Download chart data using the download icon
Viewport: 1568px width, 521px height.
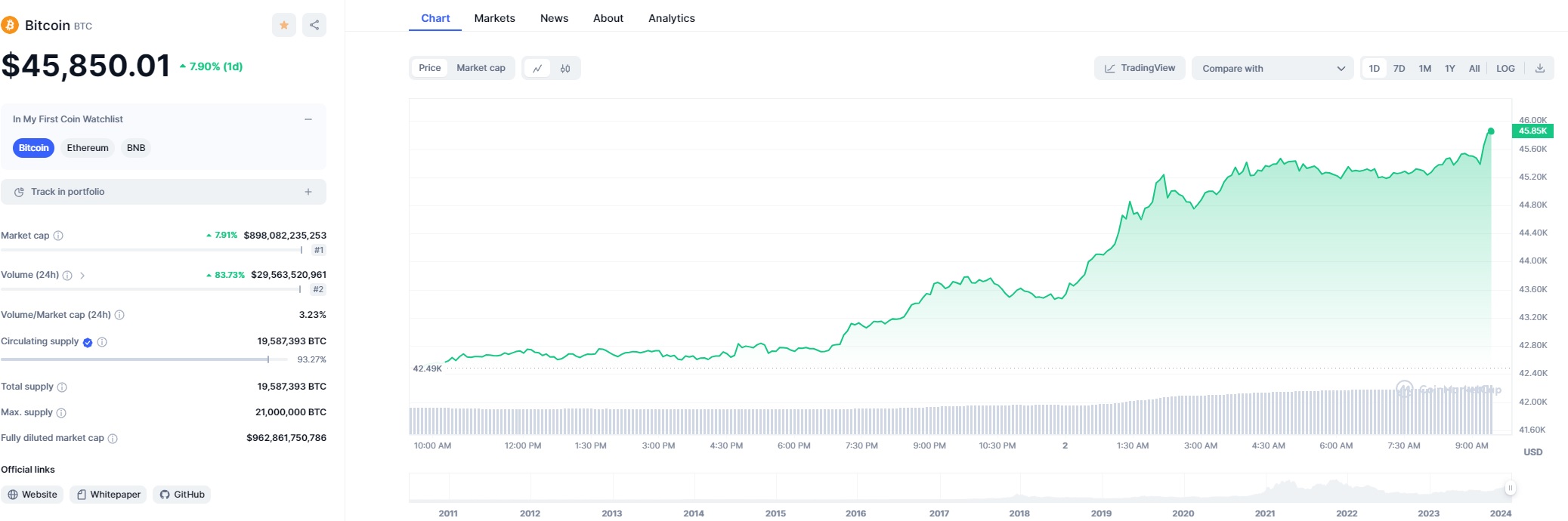click(1539, 68)
